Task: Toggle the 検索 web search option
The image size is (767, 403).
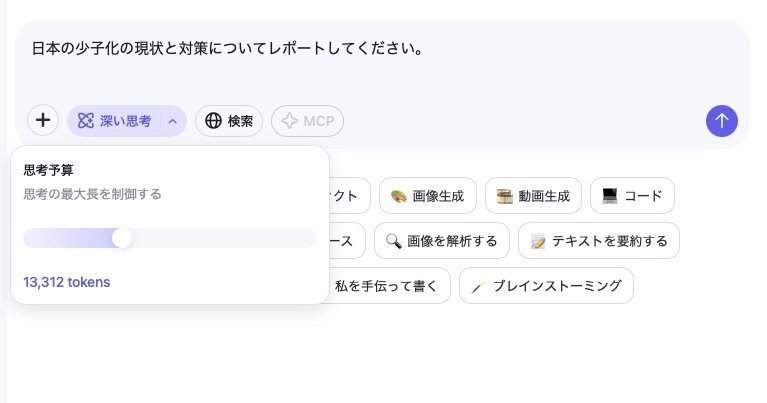Action: 229,121
